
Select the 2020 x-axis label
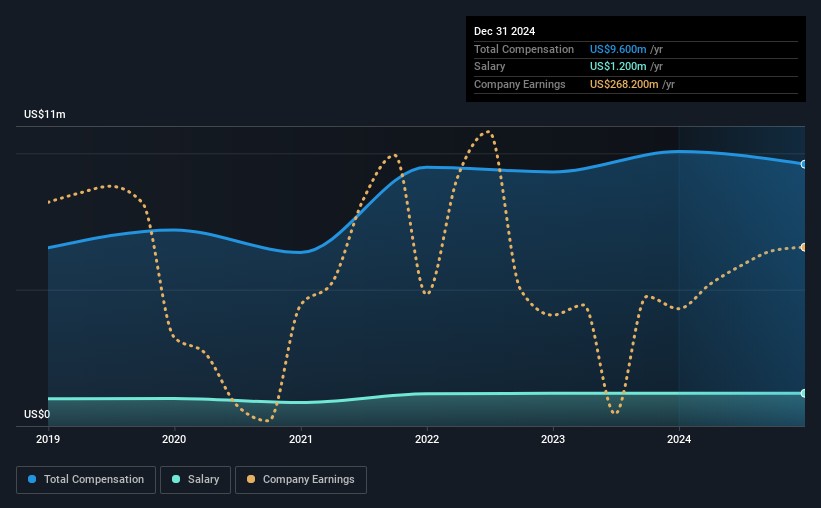pyautogui.click(x=174, y=439)
